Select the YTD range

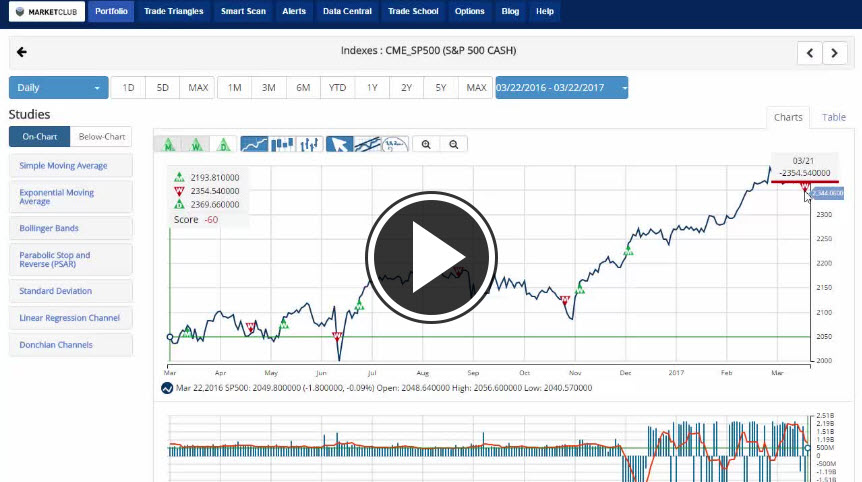click(338, 88)
